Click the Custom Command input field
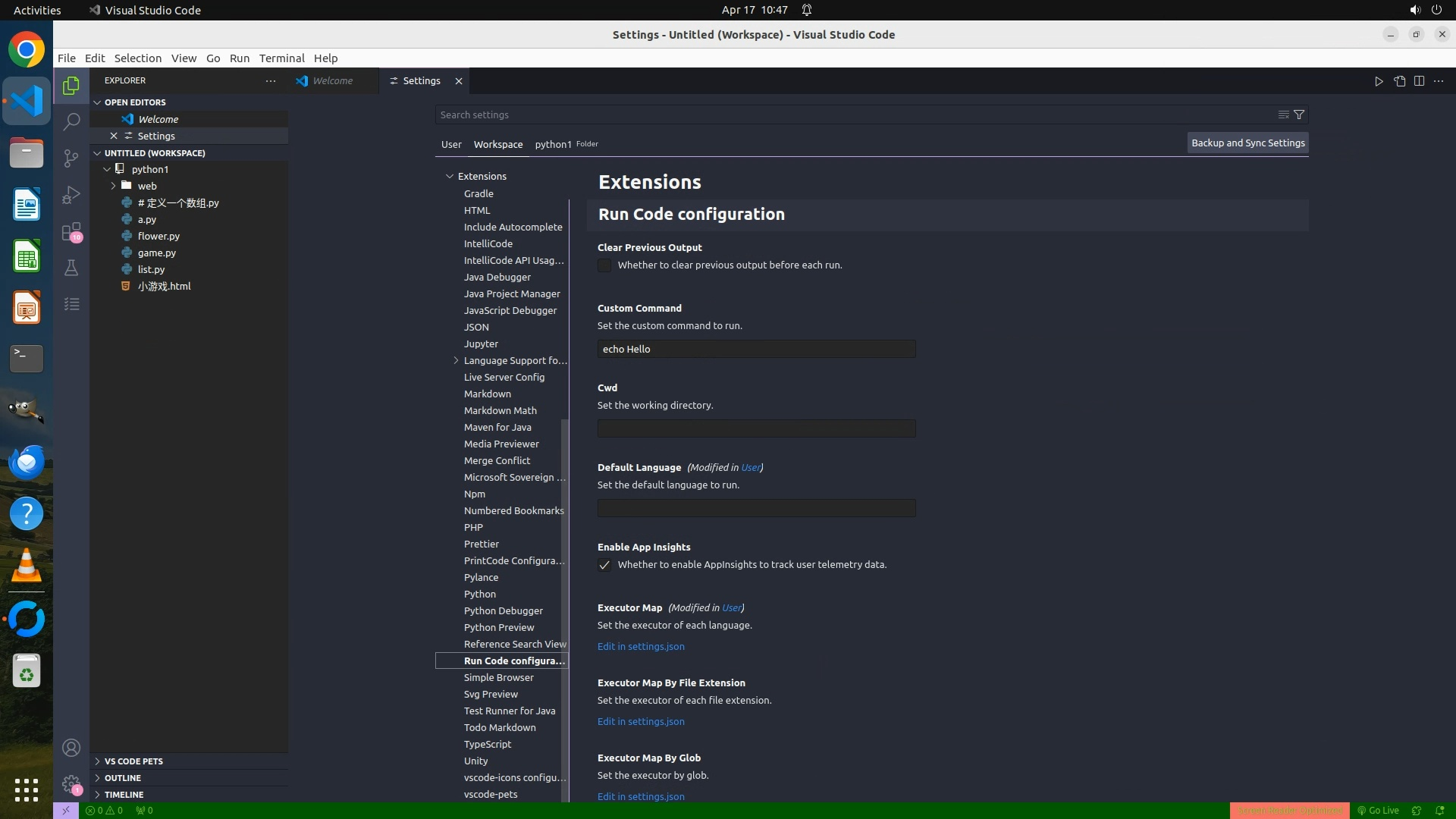The height and width of the screenshot is (819, 1456). (x=756, y=349)
